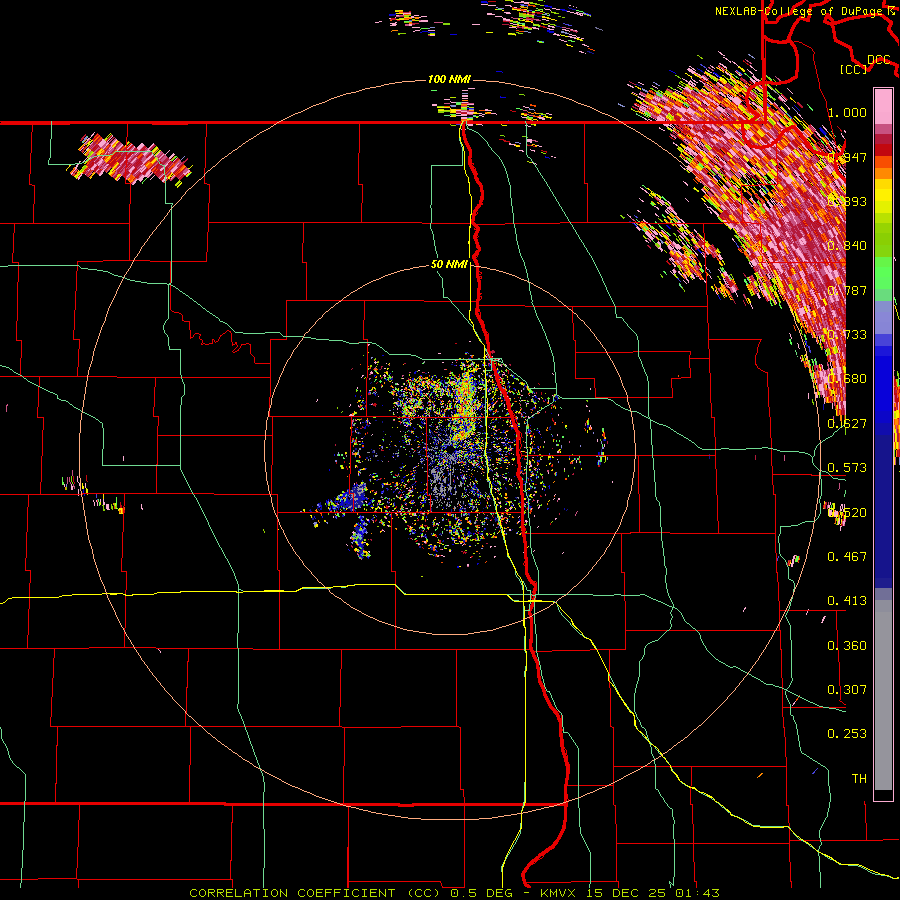Click the 0.5 DEG elevation text
The width and height of the screenshot is (900, 900).
pos(481,893)
